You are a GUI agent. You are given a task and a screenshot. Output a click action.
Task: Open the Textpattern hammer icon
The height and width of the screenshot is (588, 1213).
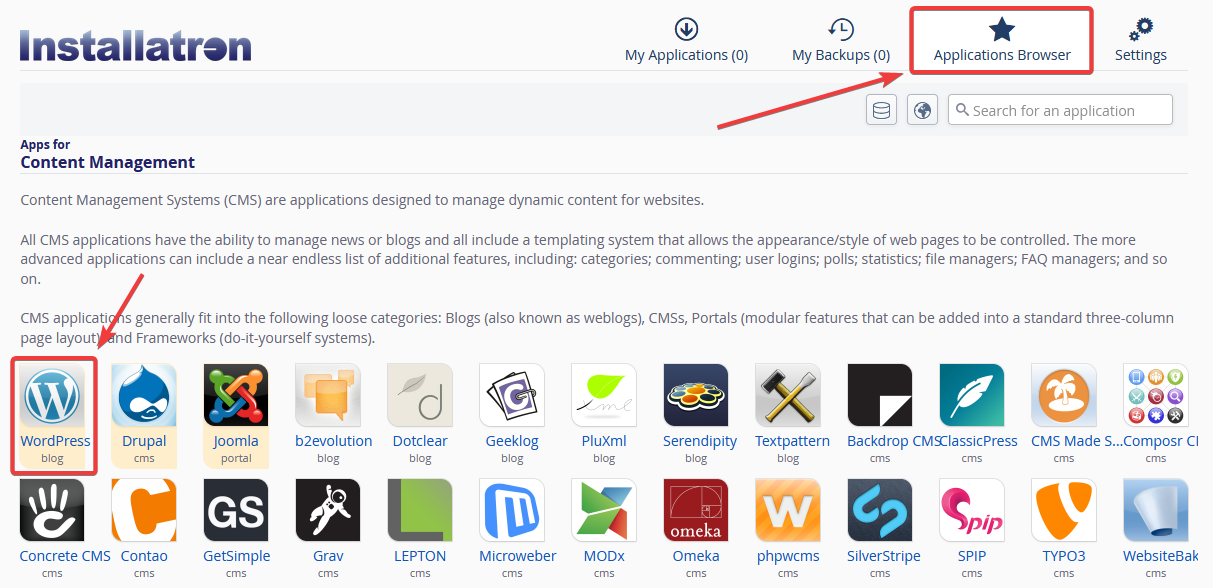tap(788, 395)
